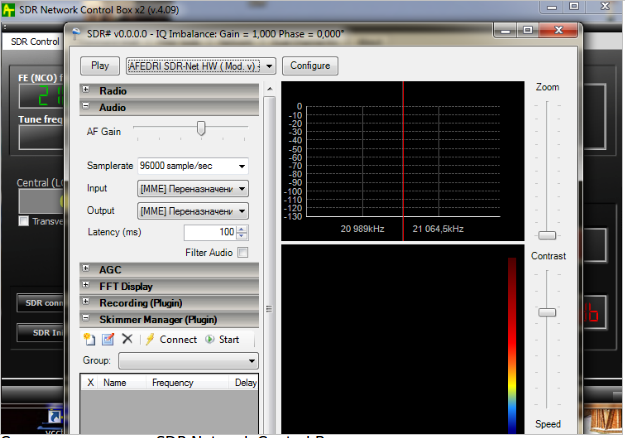Viewport: 625px width, 438px height.
Task: Click the desktop shortcut icon below Control Box
Action: click(54, 417)
